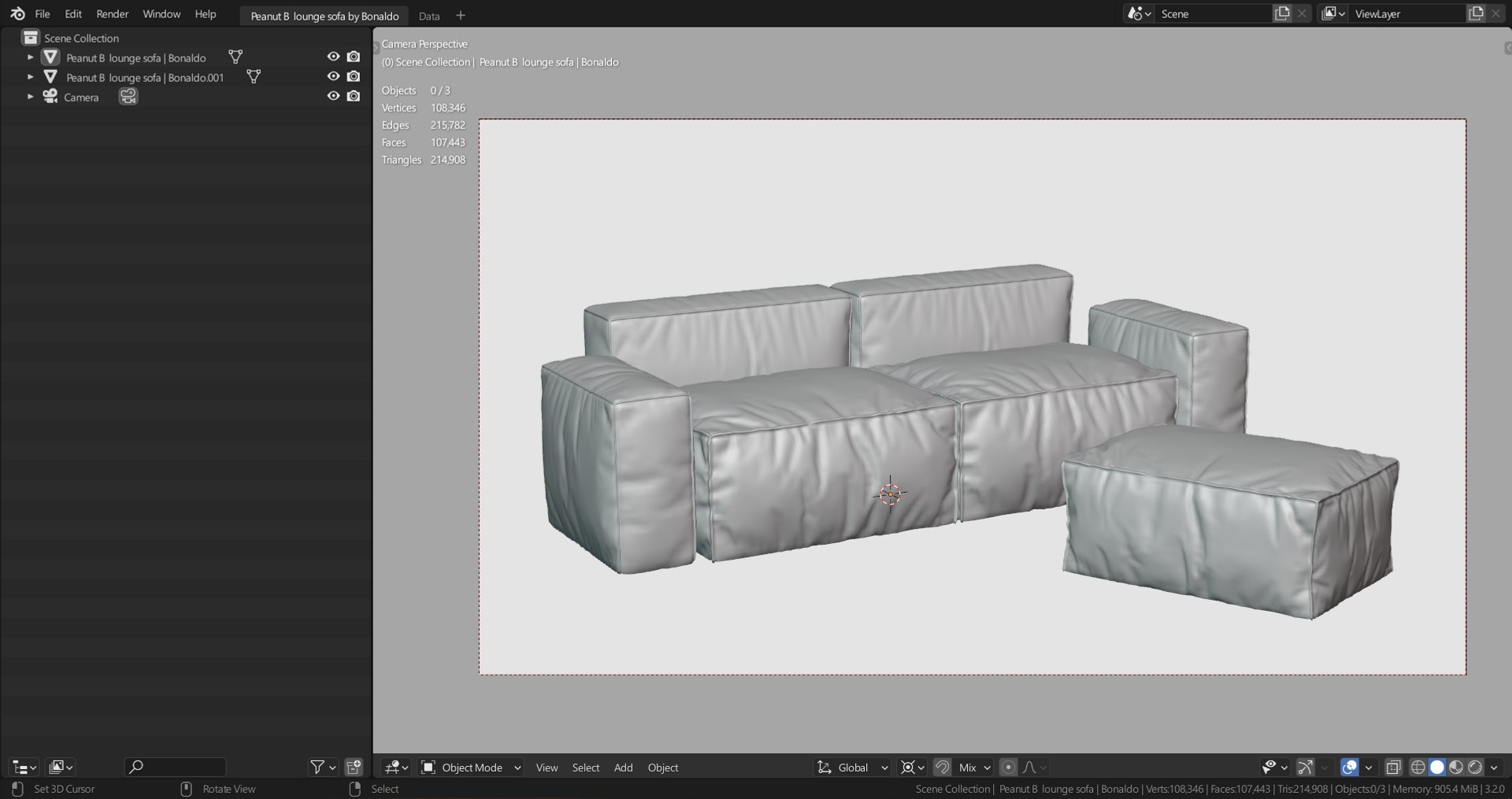Hide Bonaldo.001 object in viewport
1512x799 pixels.
333,76
